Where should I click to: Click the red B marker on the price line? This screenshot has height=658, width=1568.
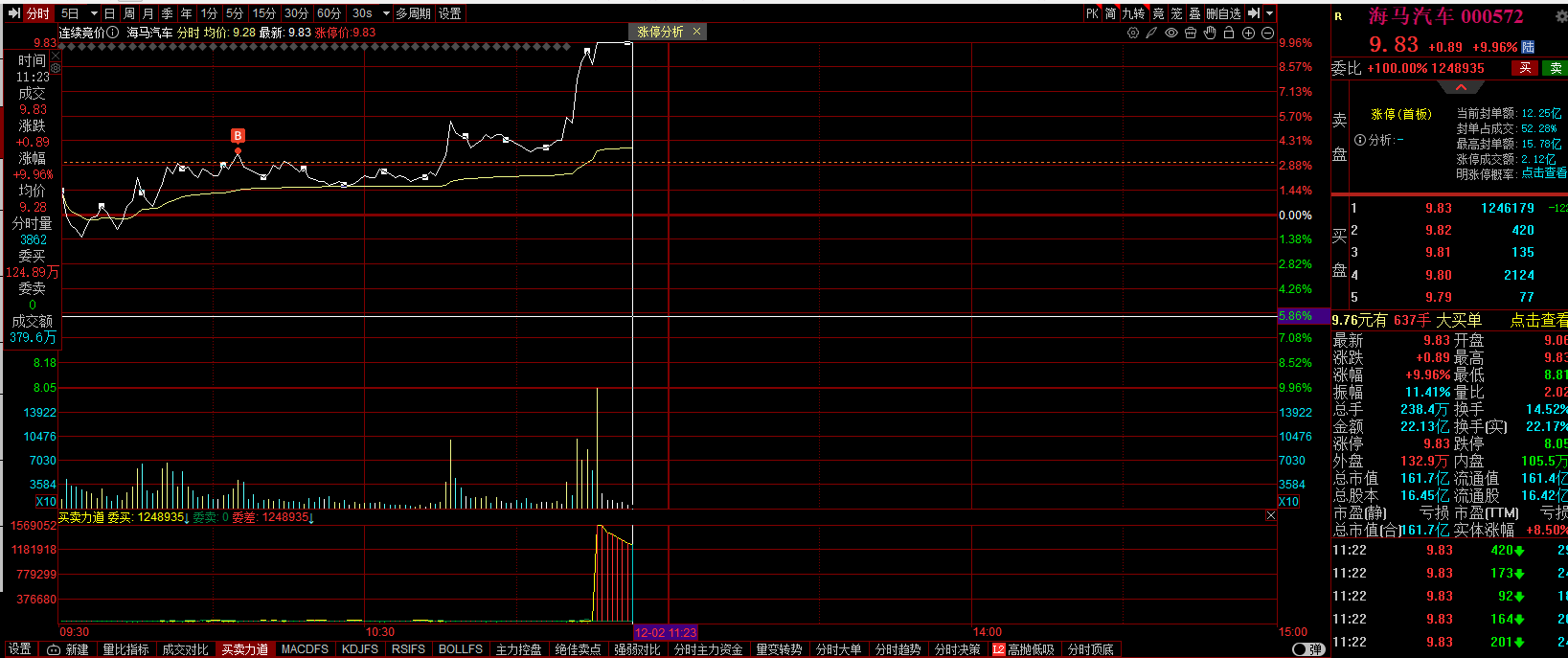click(238, 136)
